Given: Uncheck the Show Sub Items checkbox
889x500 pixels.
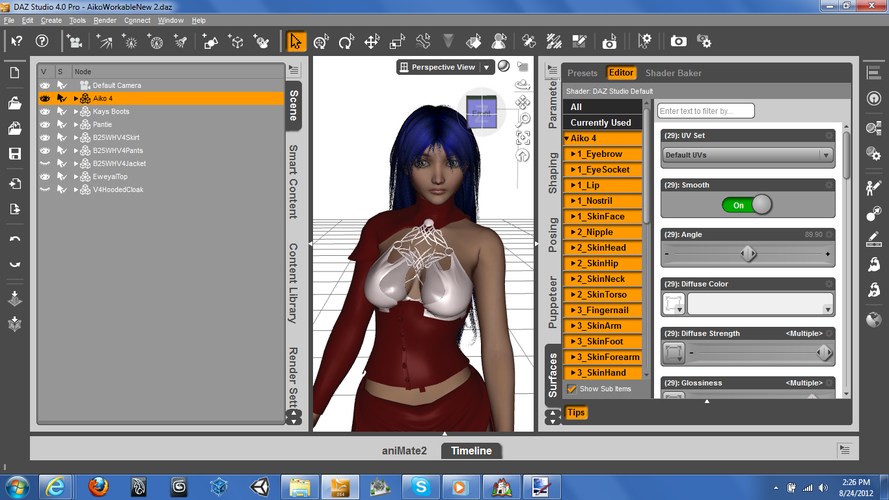Looking at the screenshot, I should point(572,389).
